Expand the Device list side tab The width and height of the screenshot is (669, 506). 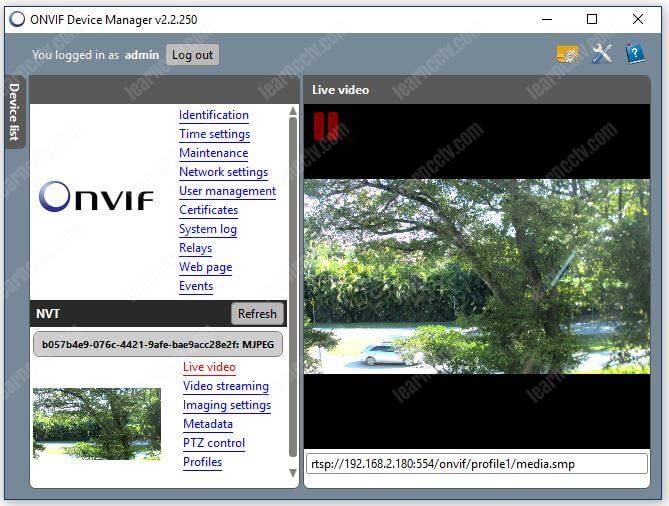click(x=15, y=112)
